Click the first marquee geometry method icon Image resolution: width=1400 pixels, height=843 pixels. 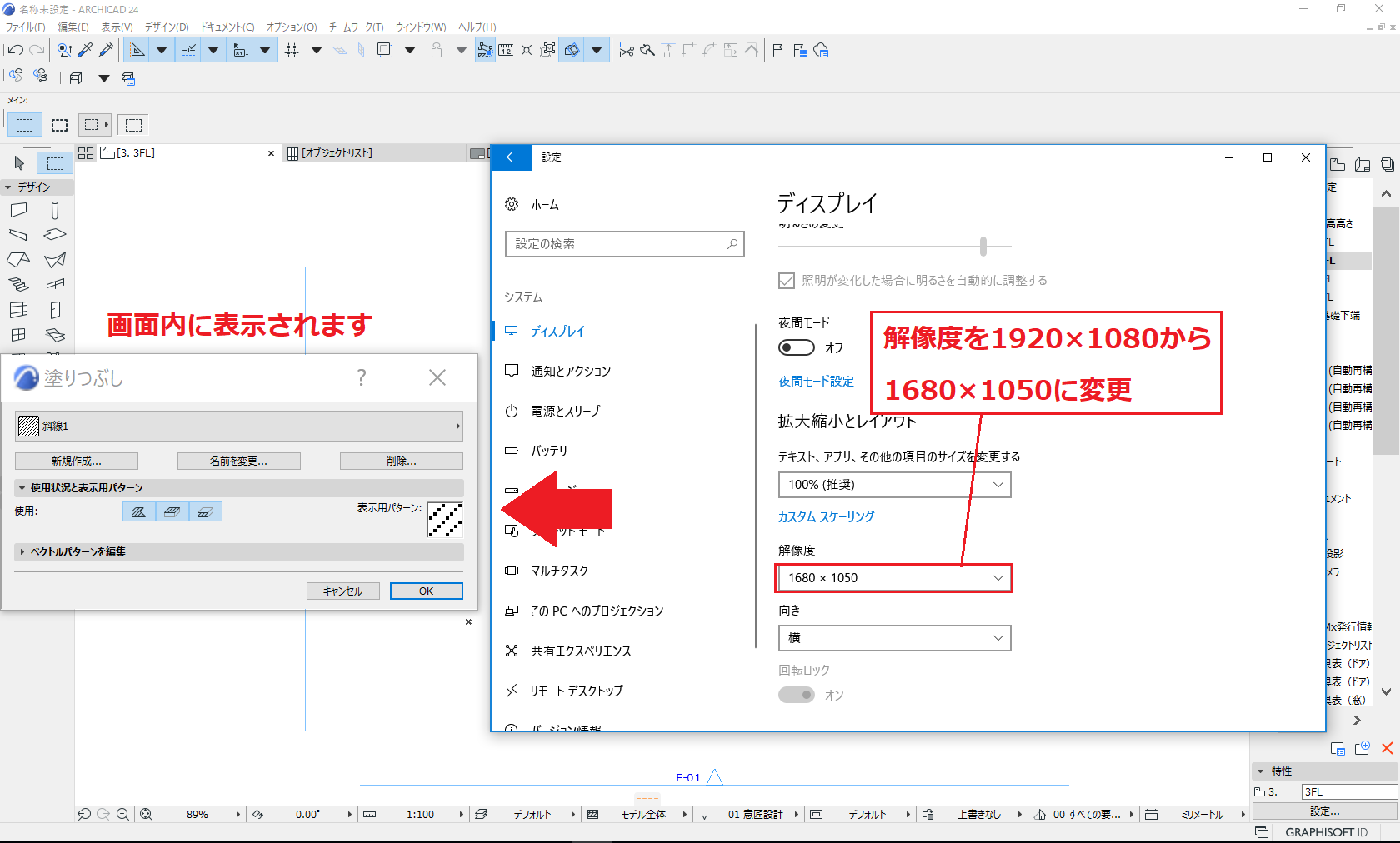pyautogui.click(x=25, y=125)
